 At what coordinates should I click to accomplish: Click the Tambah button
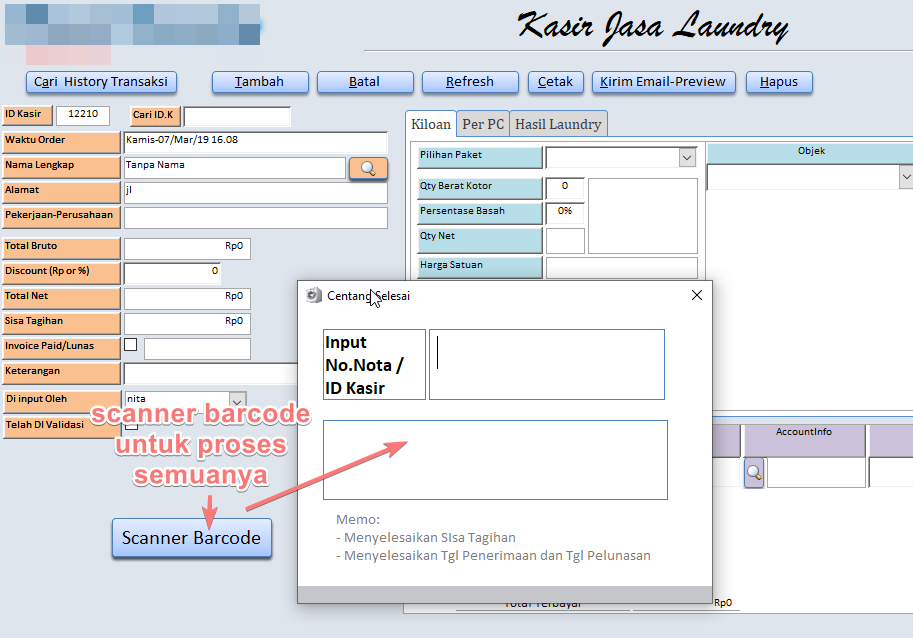click(259, 82)
